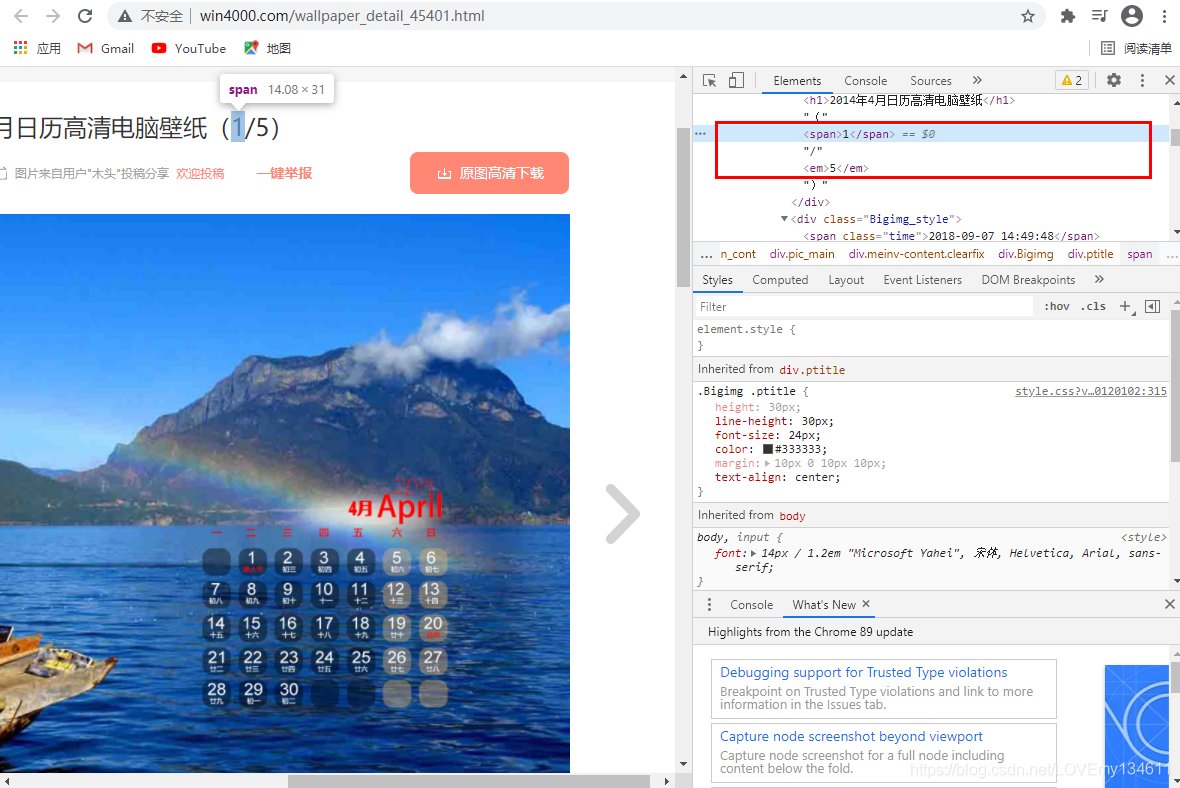Open the reading list 阅读清单
The image size is (1180, 788).
pos(1136,48)
